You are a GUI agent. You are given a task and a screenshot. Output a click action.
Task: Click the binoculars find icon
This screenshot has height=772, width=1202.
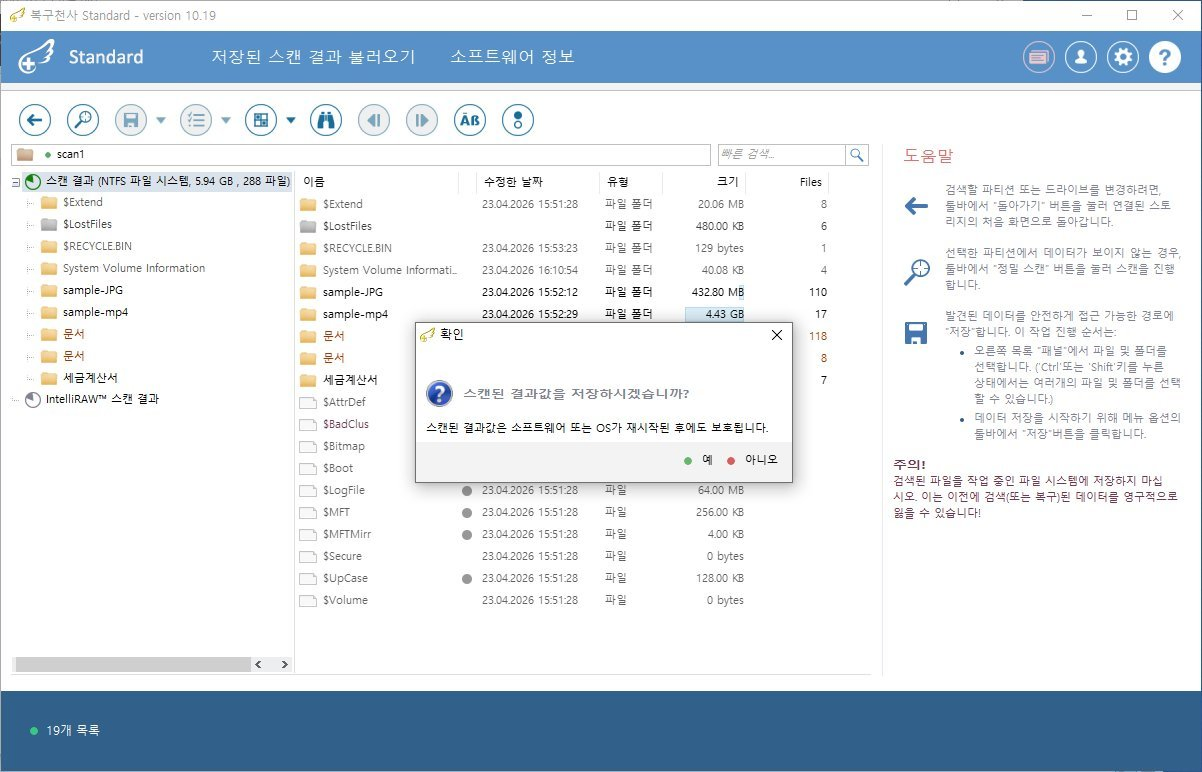tap(326, 120)
